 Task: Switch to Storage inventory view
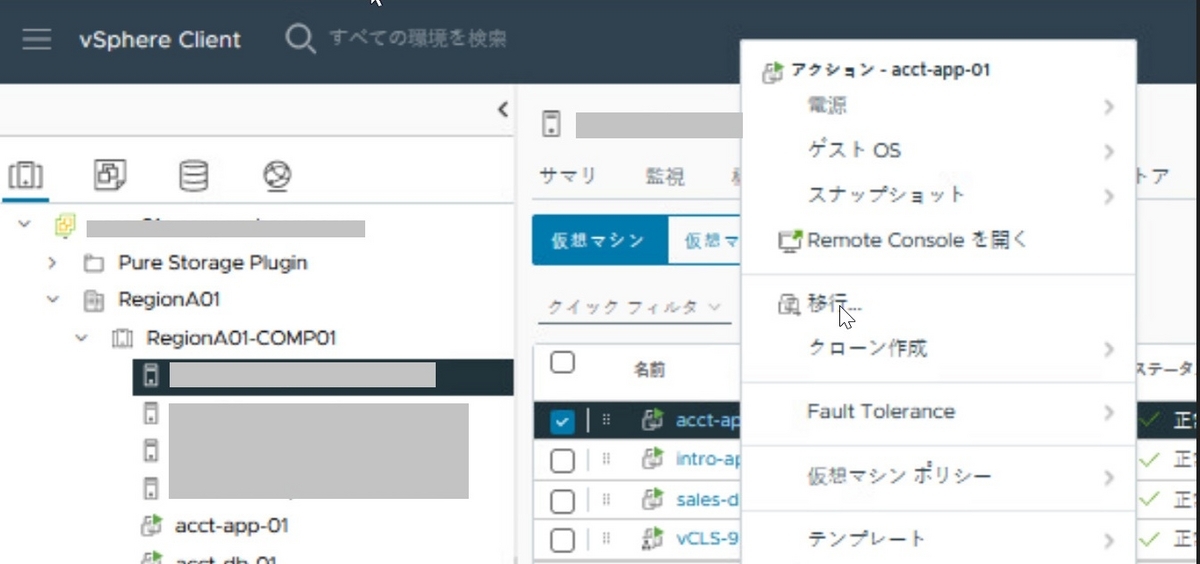[193, 175]
